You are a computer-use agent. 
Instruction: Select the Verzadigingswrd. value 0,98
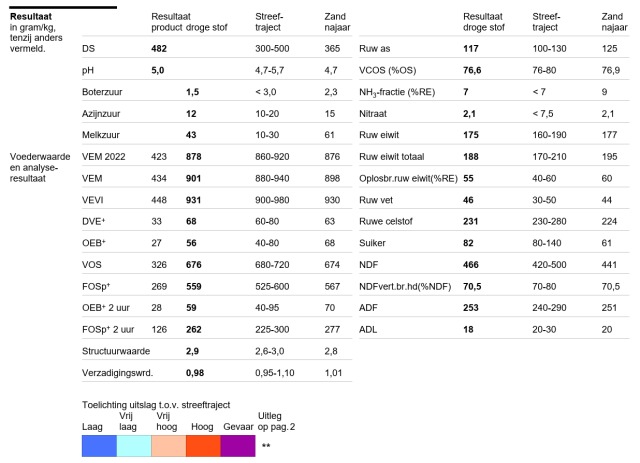[195, 373]
